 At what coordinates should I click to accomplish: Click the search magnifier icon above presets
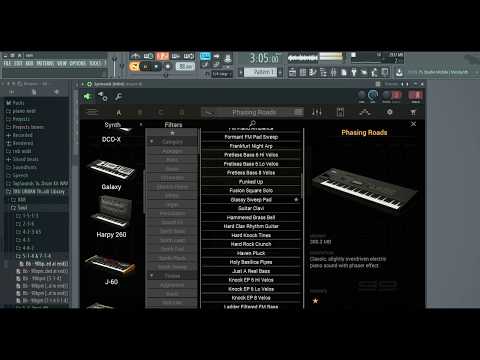(x=252, y=124)
